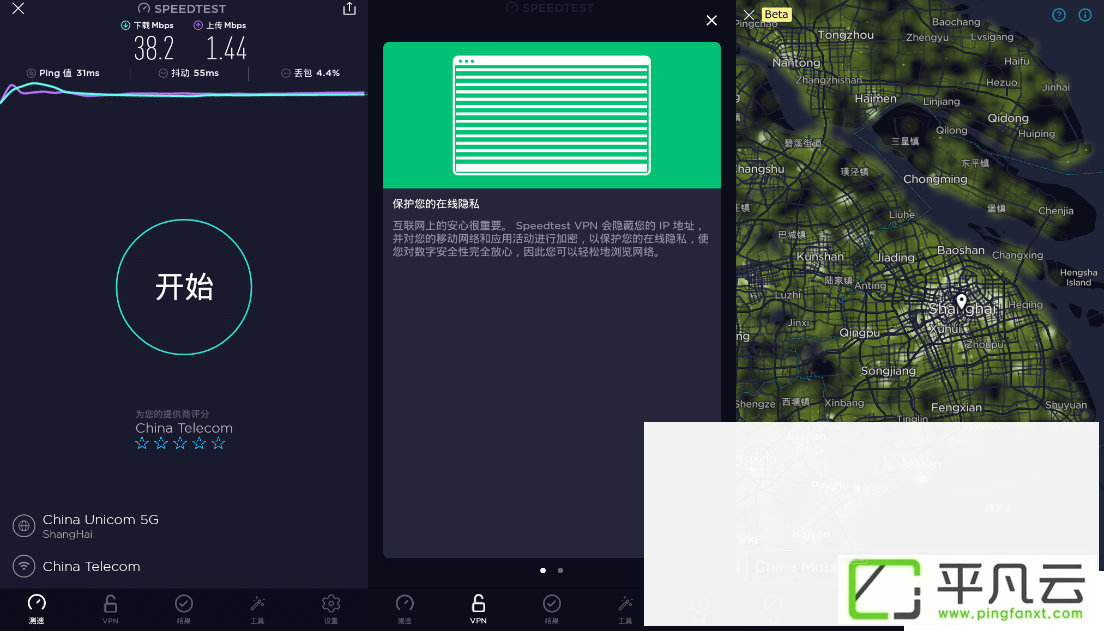Open 设置 settings tab in left panel
The width and height of the screenshot is (1104, 631).
[x=331, y=609]
